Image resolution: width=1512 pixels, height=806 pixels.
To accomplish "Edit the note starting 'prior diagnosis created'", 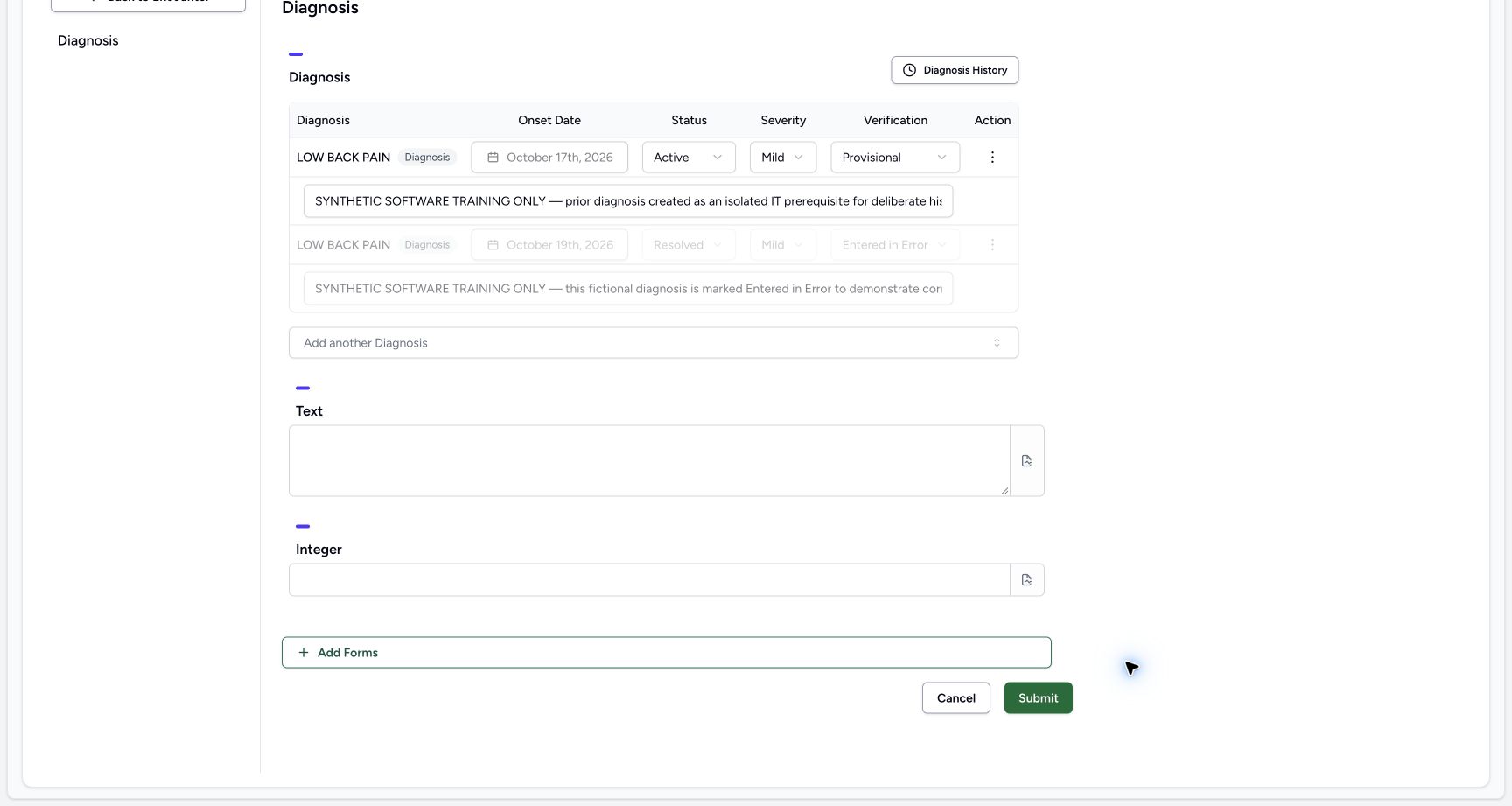I will click(x=628, y=201).
